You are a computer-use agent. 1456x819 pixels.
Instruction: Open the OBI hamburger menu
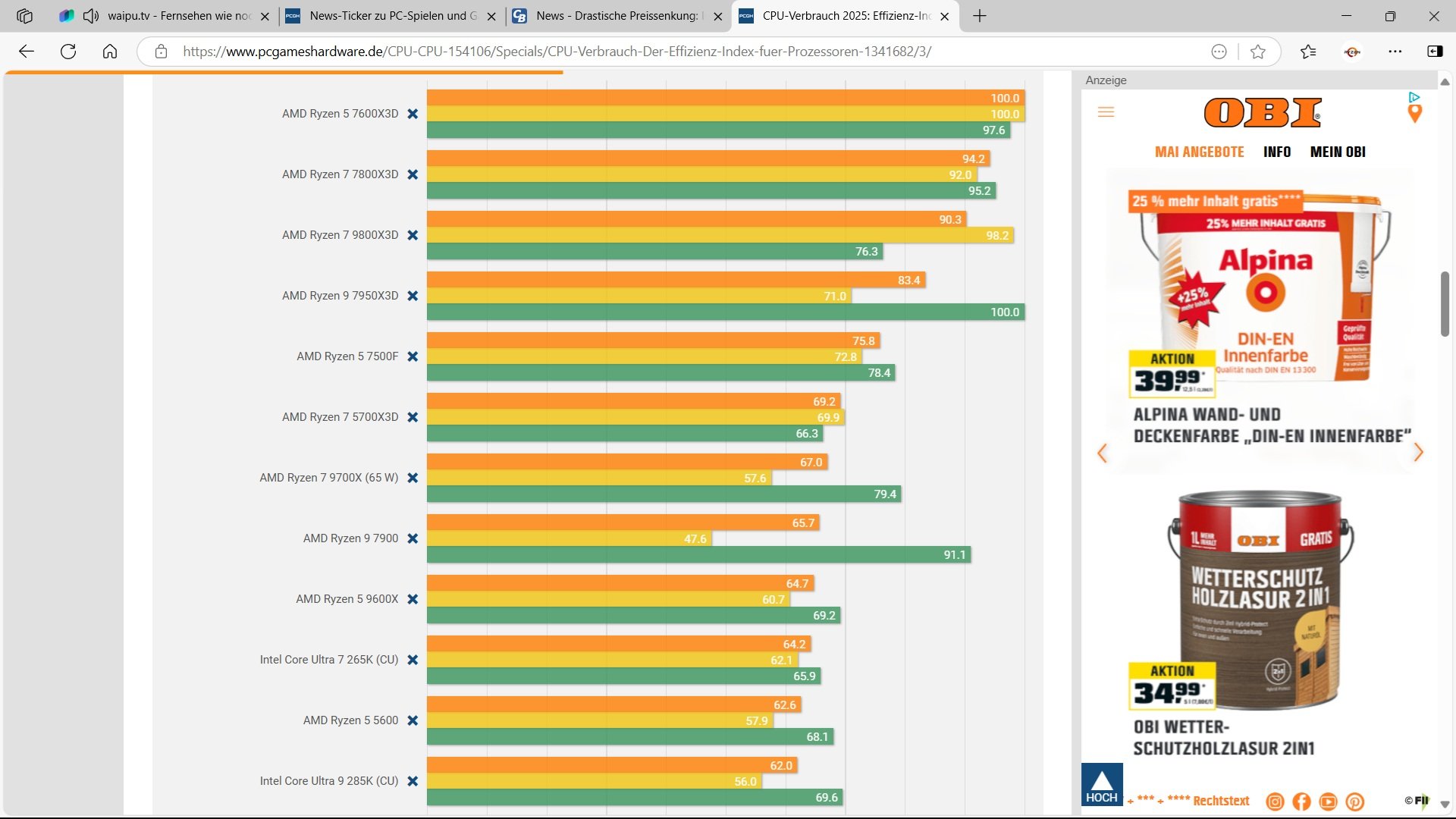click(x=1106, y=112)
